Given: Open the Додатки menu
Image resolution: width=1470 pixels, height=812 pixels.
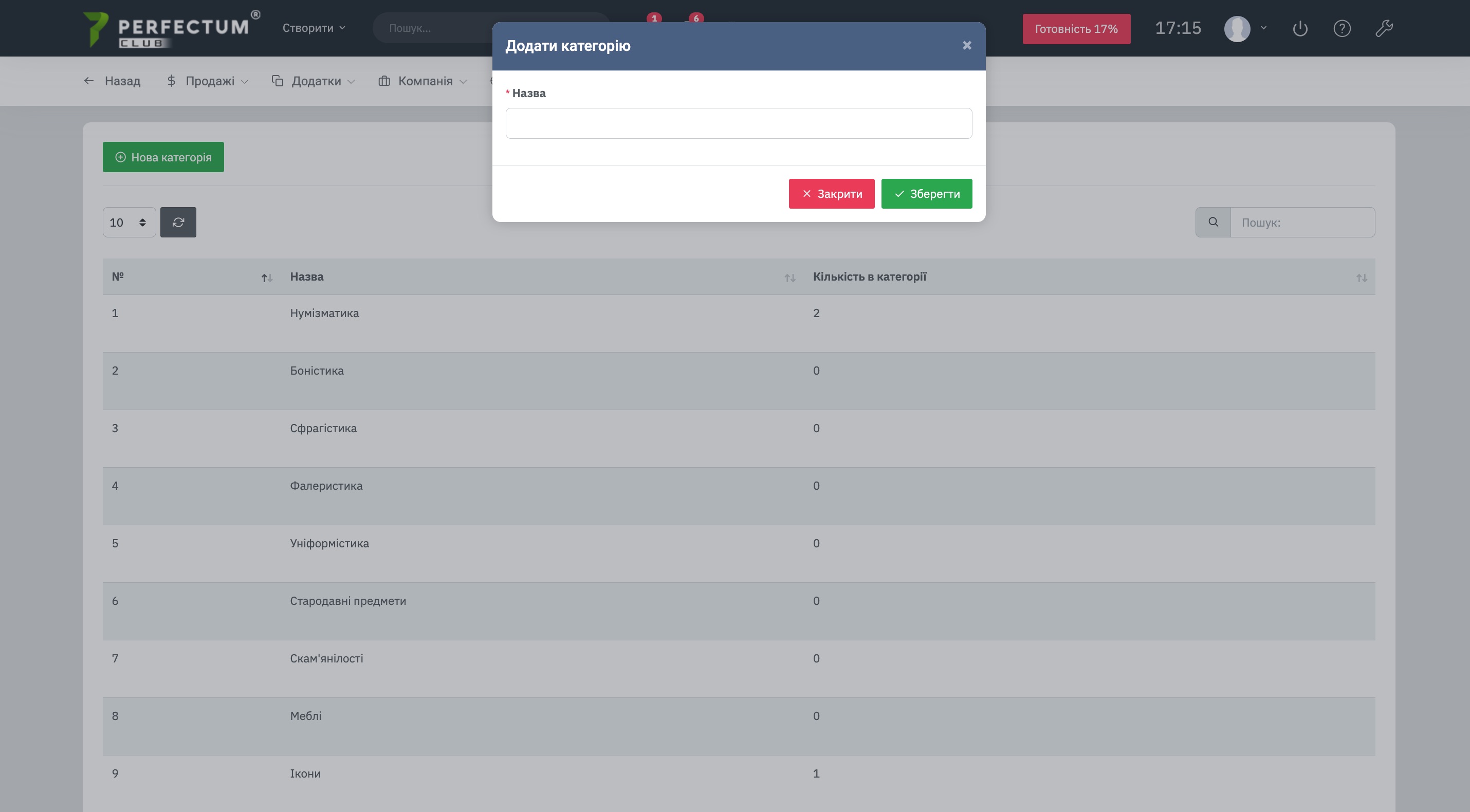Looking at the screenshot, I should (x=314, y=81).
